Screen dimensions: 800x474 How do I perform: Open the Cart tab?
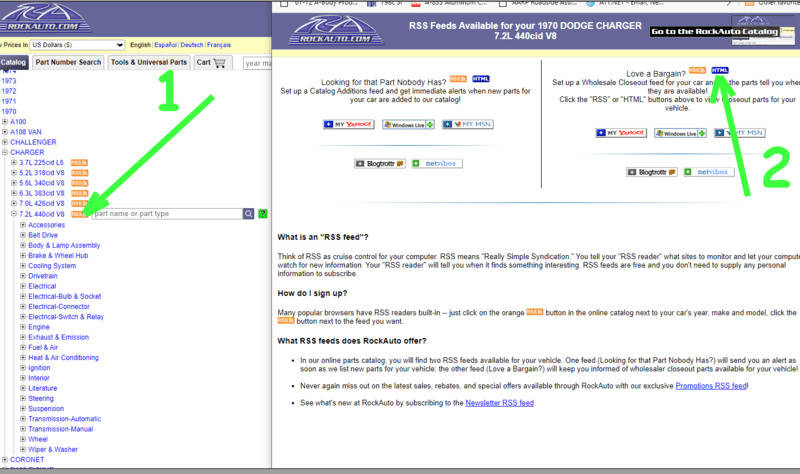pyautogui.click(x=211, y=62)
